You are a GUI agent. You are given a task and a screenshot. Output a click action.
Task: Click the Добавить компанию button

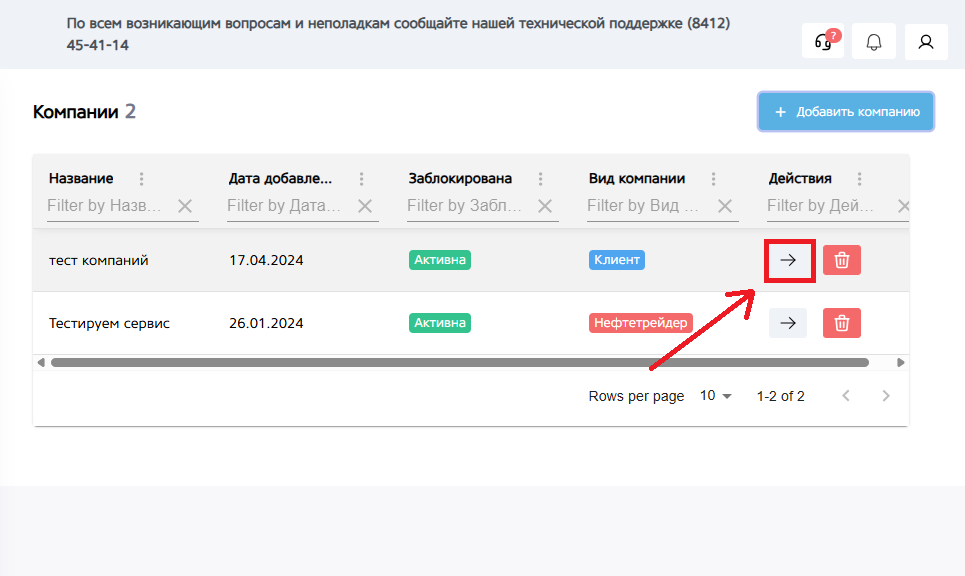(x=846, y=111)
